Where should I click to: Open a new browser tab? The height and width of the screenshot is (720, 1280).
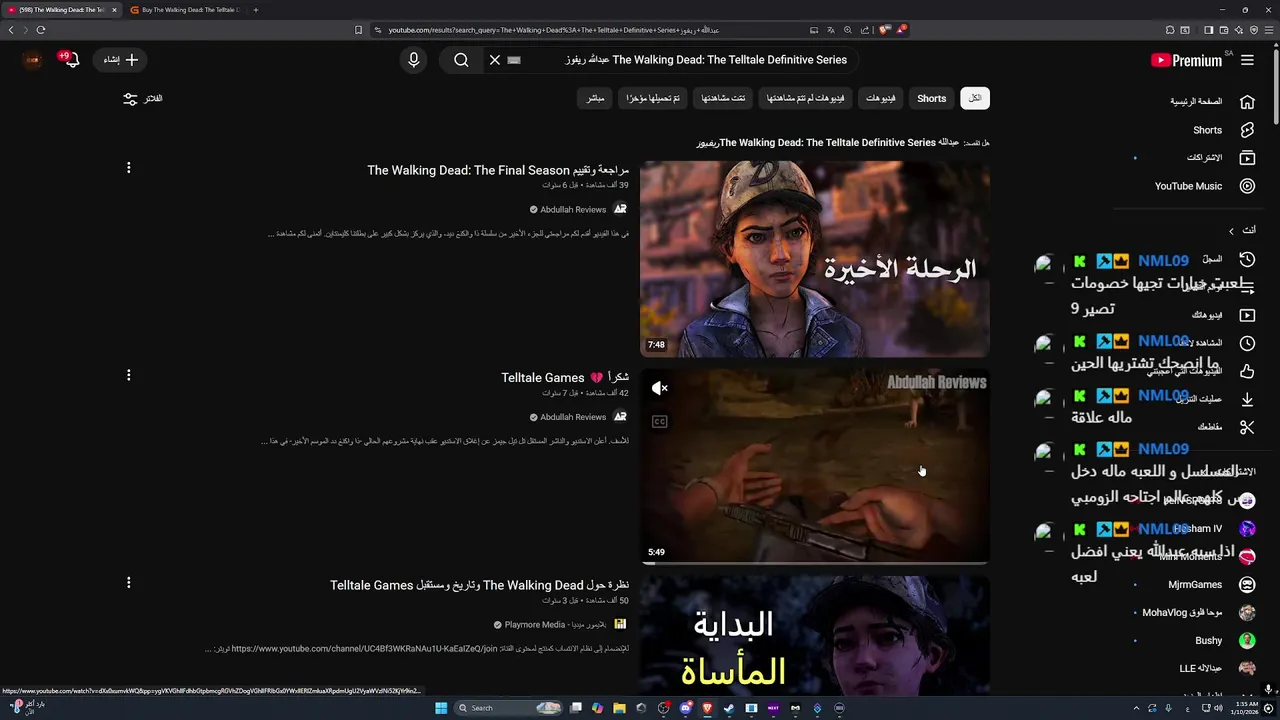256,10
